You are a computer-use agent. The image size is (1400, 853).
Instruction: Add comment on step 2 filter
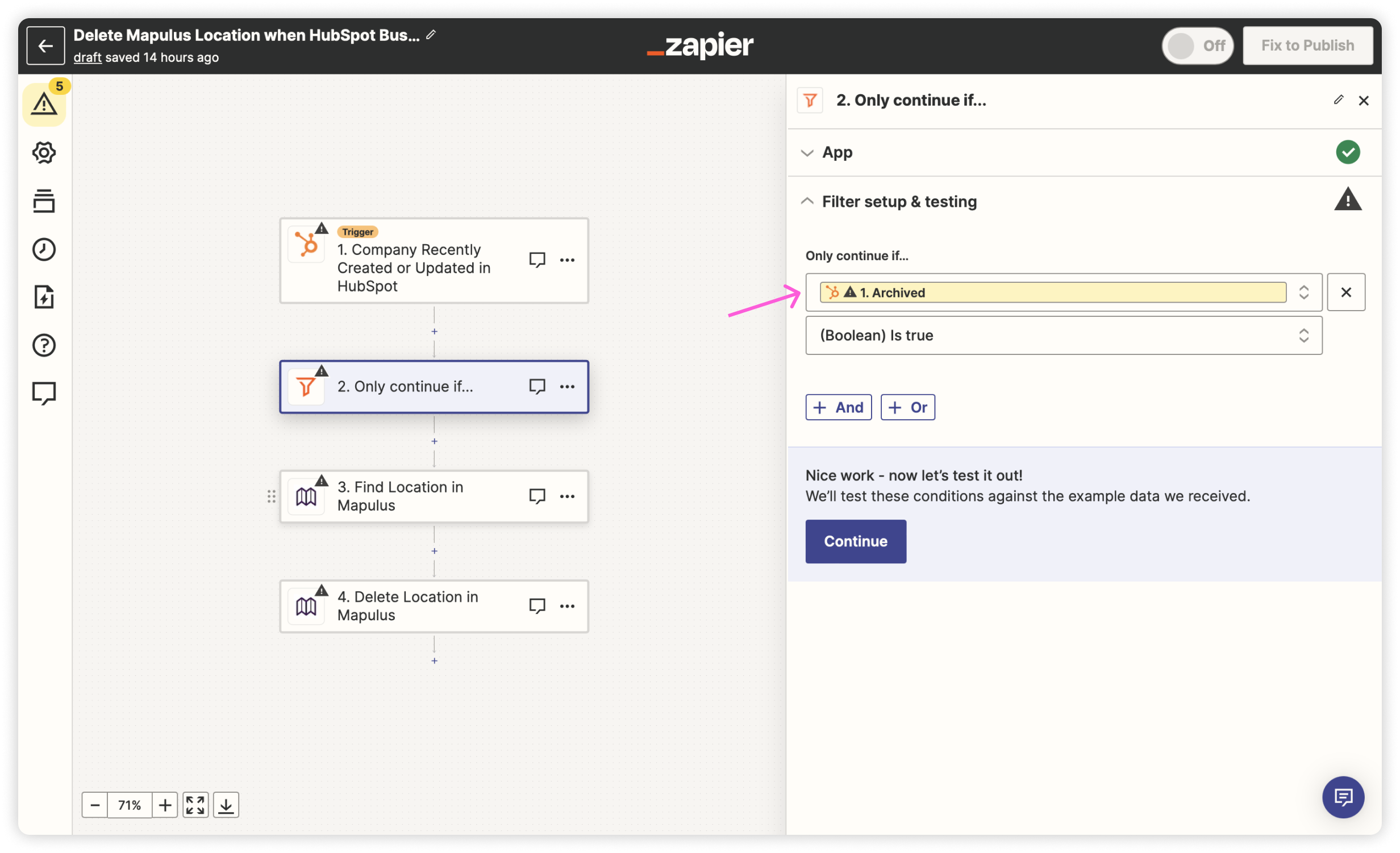[537, 386]
